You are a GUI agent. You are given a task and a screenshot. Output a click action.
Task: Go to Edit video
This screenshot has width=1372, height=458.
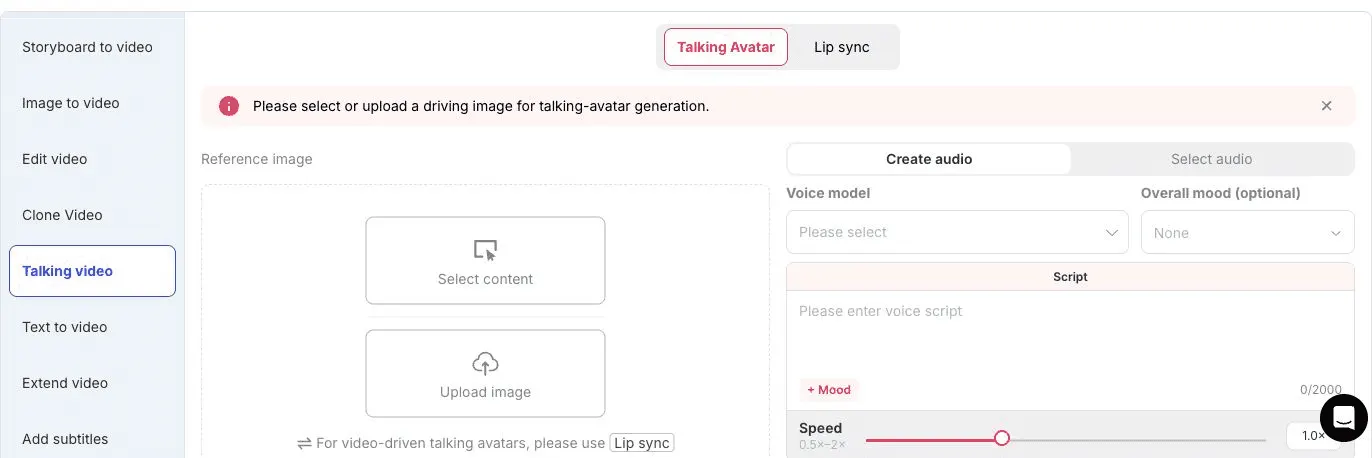92,159
